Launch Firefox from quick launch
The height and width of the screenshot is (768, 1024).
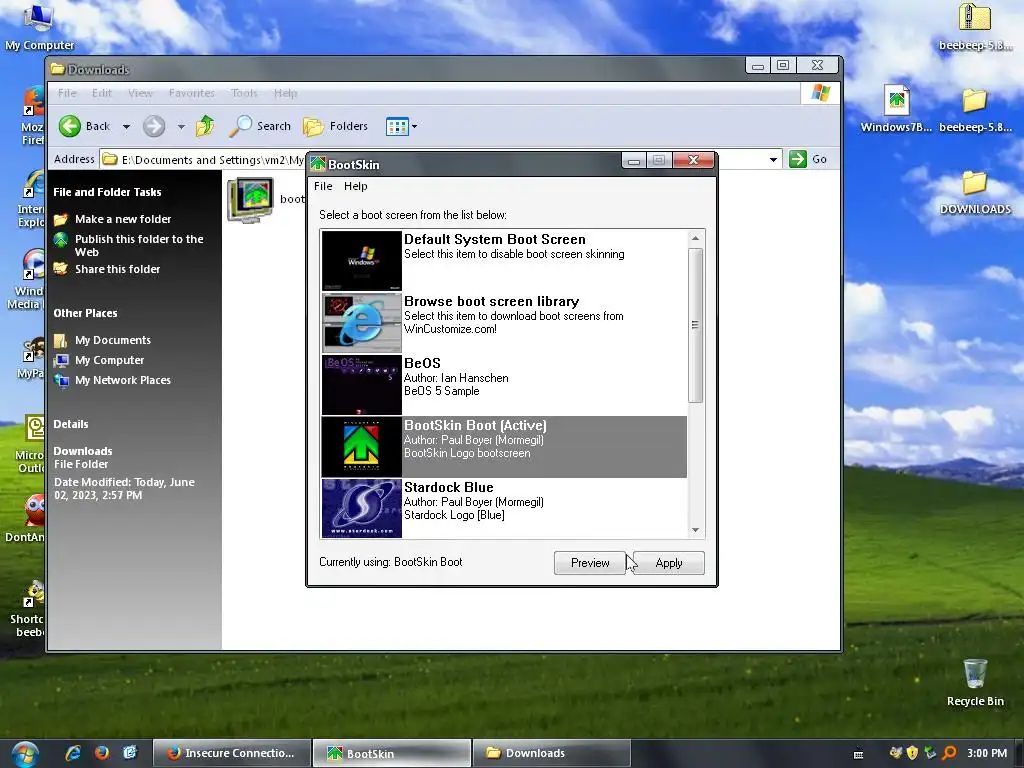pyautogui.click(x=102, y=753)
